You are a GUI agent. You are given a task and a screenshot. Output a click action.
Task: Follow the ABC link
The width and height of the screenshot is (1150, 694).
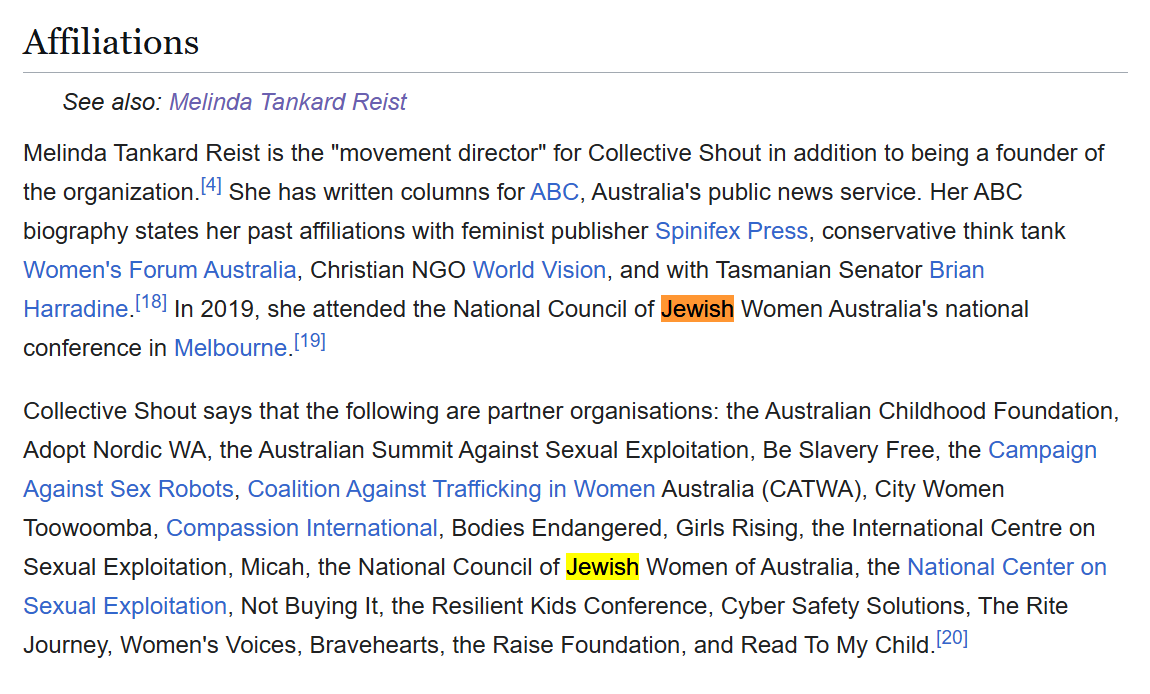pos(554,191)
